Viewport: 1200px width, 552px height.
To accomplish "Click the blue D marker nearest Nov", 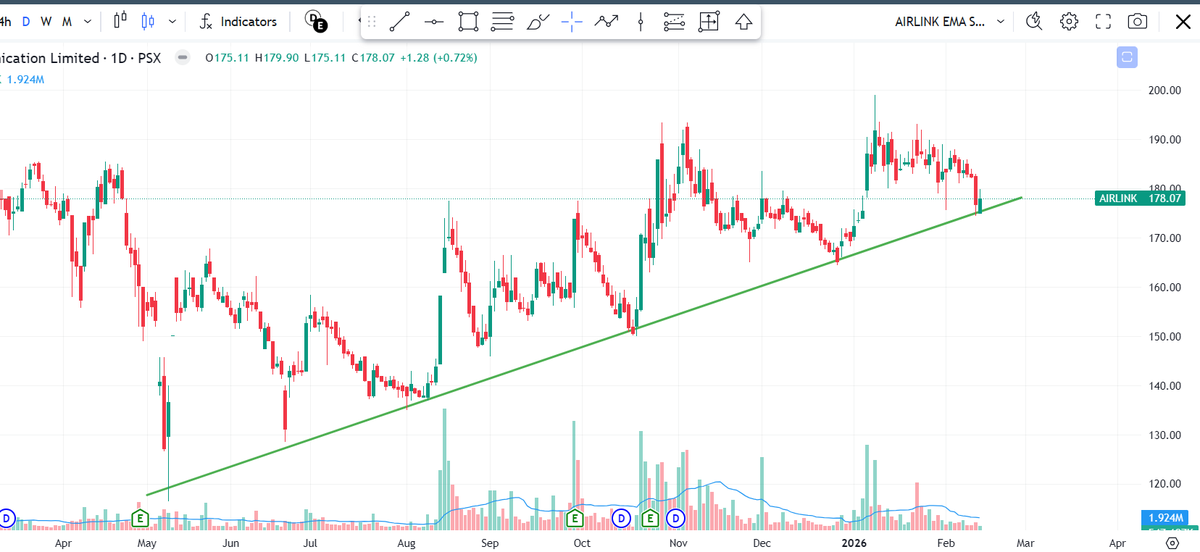I will 676,518.
